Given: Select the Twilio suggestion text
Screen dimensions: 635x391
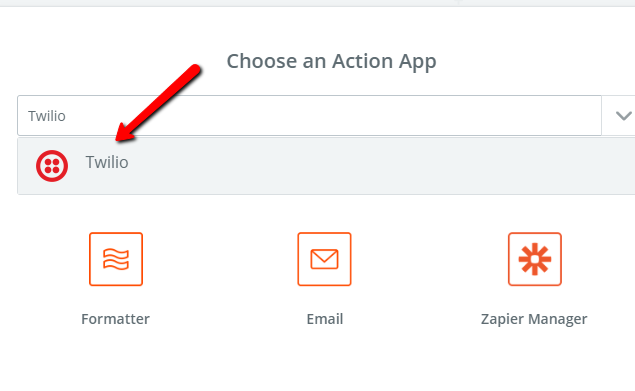Looking at the screenshot, I should tap(107, 162).
